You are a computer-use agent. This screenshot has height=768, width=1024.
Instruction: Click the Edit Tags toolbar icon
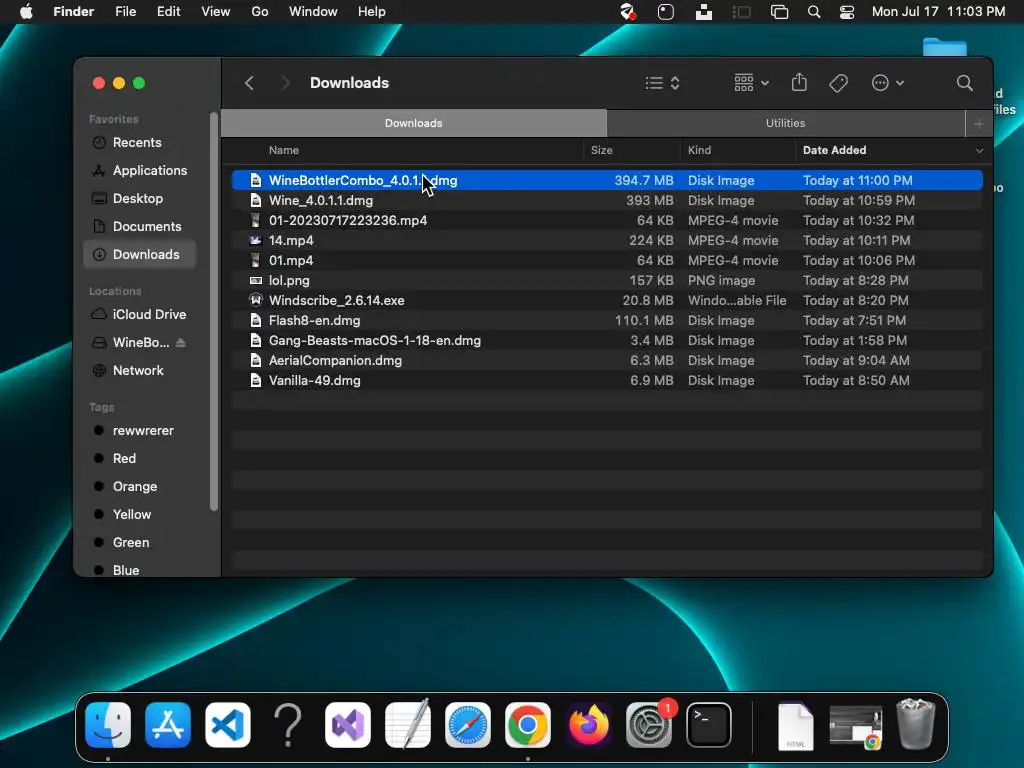pos(839,83)
